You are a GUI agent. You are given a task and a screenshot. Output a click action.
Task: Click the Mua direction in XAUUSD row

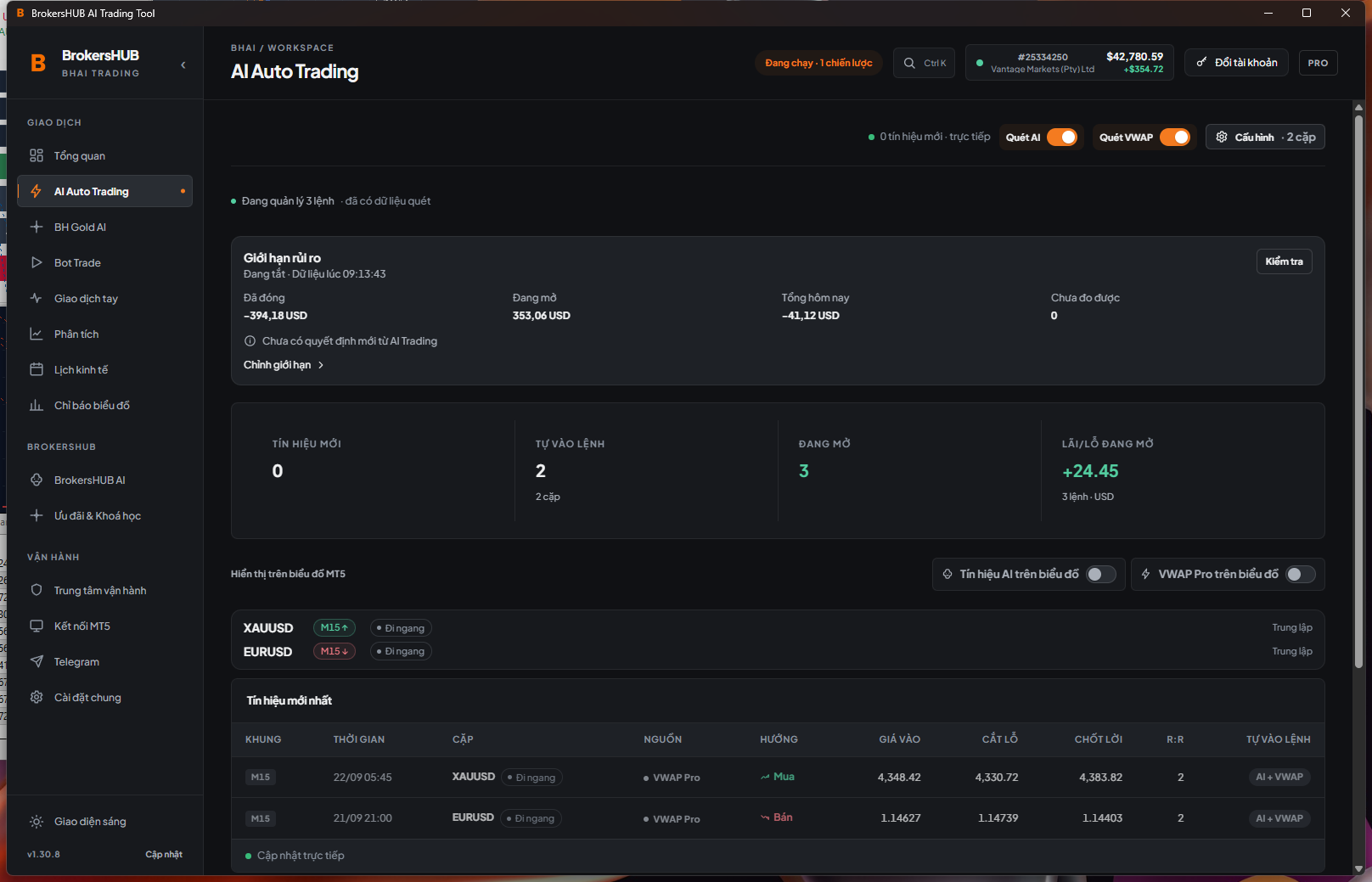(x=778, y=777)
